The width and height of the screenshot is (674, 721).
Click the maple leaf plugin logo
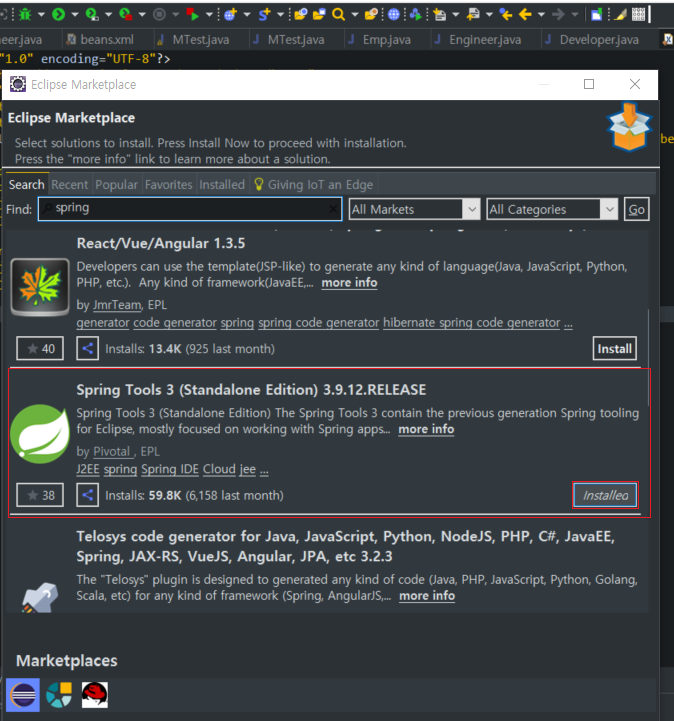[x=40, y=287]
